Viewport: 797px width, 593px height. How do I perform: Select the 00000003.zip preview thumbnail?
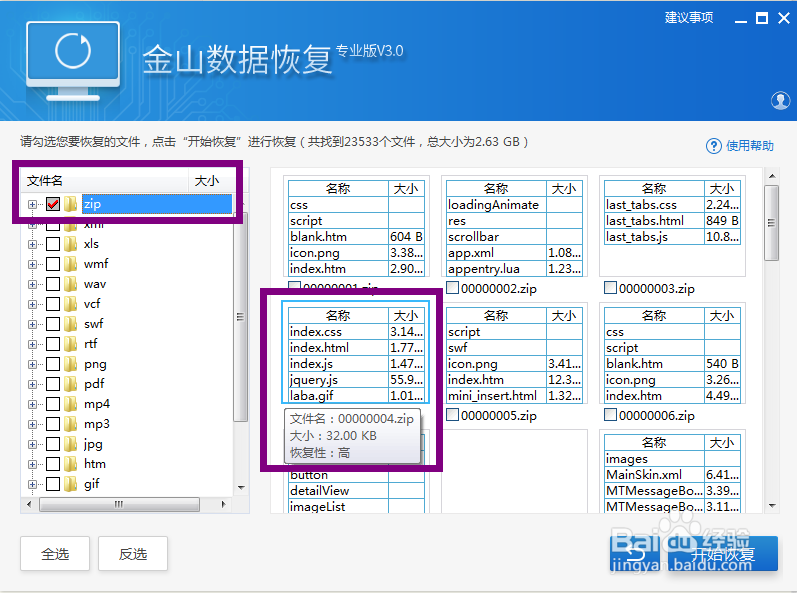click(672, 227)
